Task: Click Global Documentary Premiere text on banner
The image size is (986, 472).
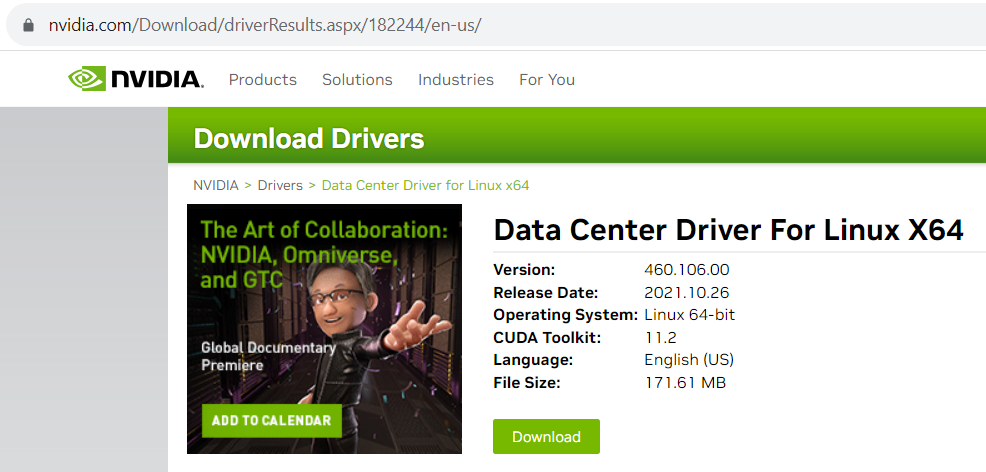Action: [x=269, y=356]
